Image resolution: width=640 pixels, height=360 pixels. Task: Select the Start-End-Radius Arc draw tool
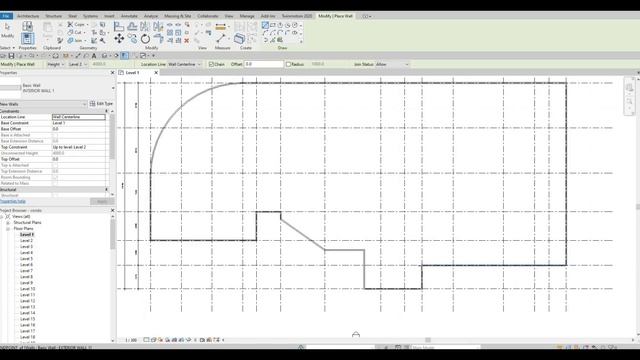265,33
